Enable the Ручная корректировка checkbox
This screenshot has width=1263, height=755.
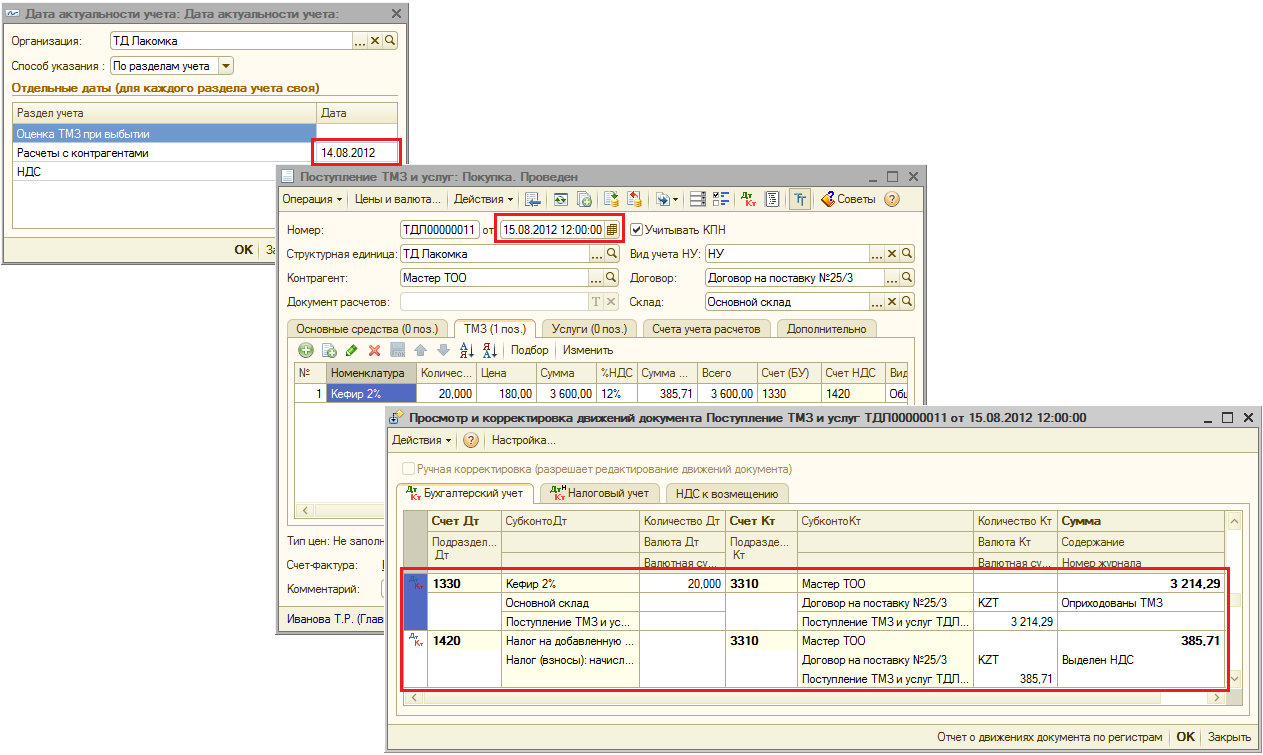coord(407,468)
